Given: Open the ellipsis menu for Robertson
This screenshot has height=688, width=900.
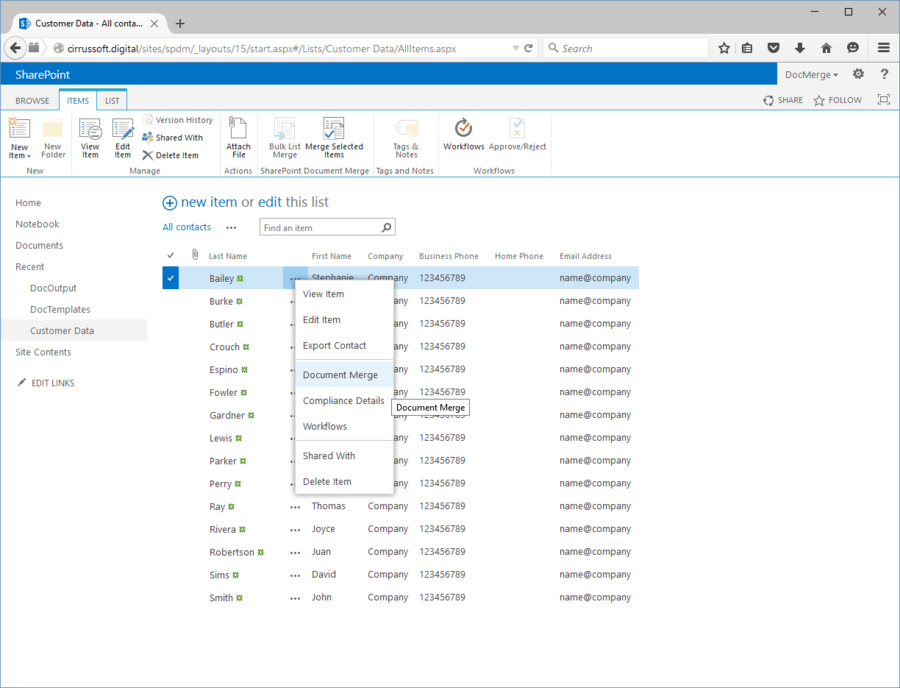Looking at the screenshot, I should point(295,553).
